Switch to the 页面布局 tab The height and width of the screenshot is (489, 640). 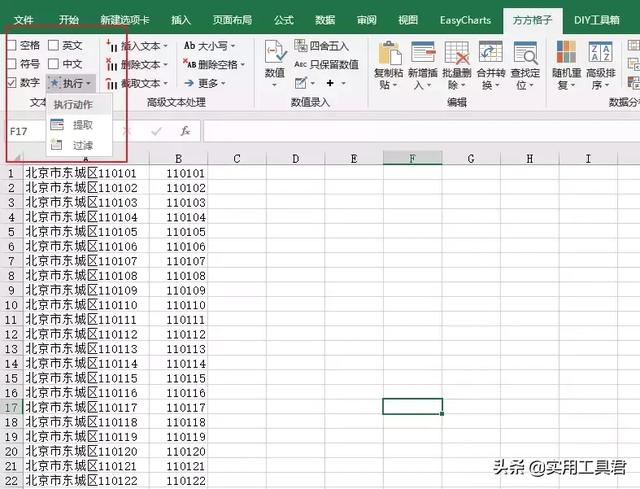[232, 20]
